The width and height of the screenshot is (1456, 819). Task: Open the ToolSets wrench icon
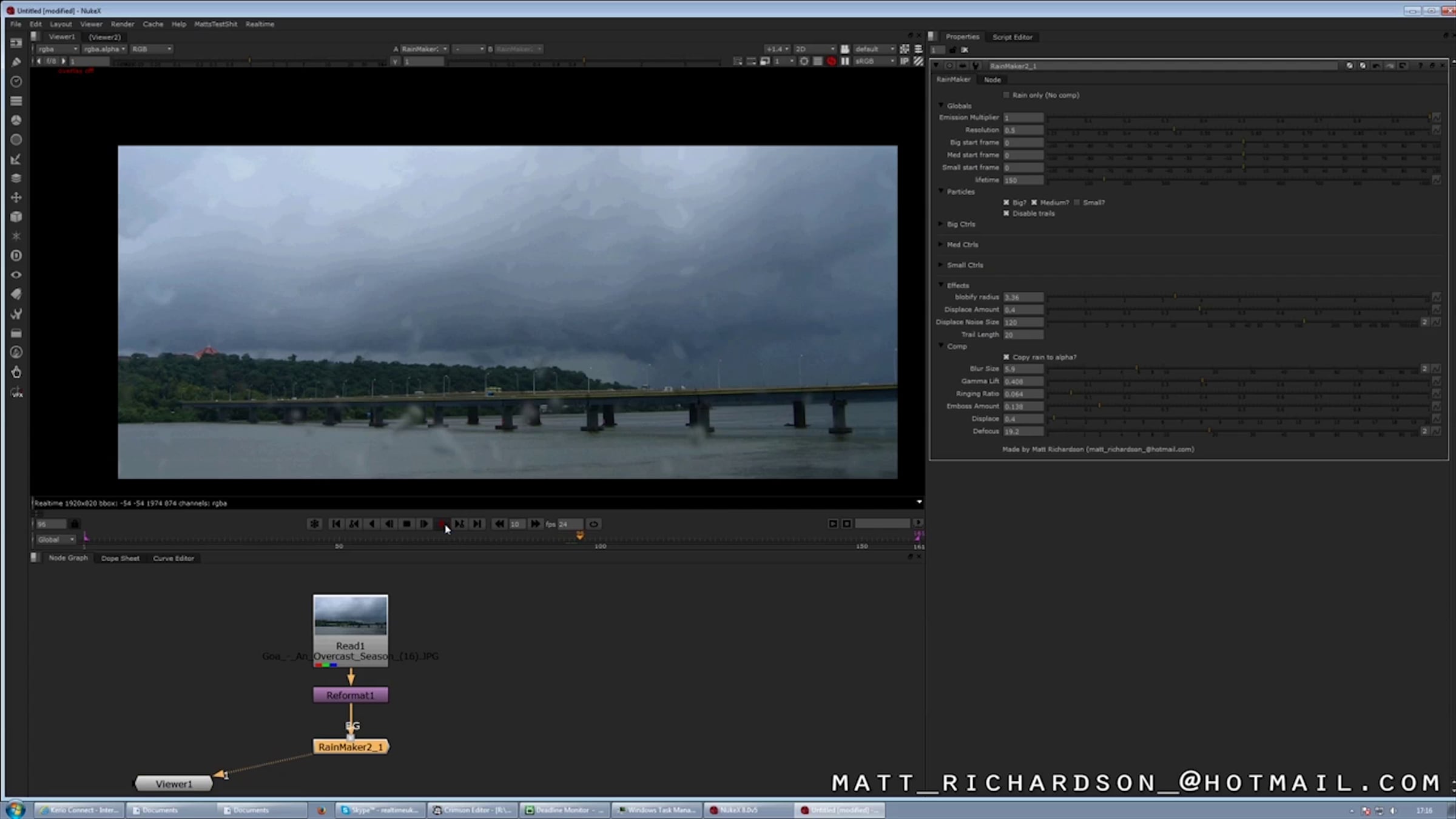[16, 314]
